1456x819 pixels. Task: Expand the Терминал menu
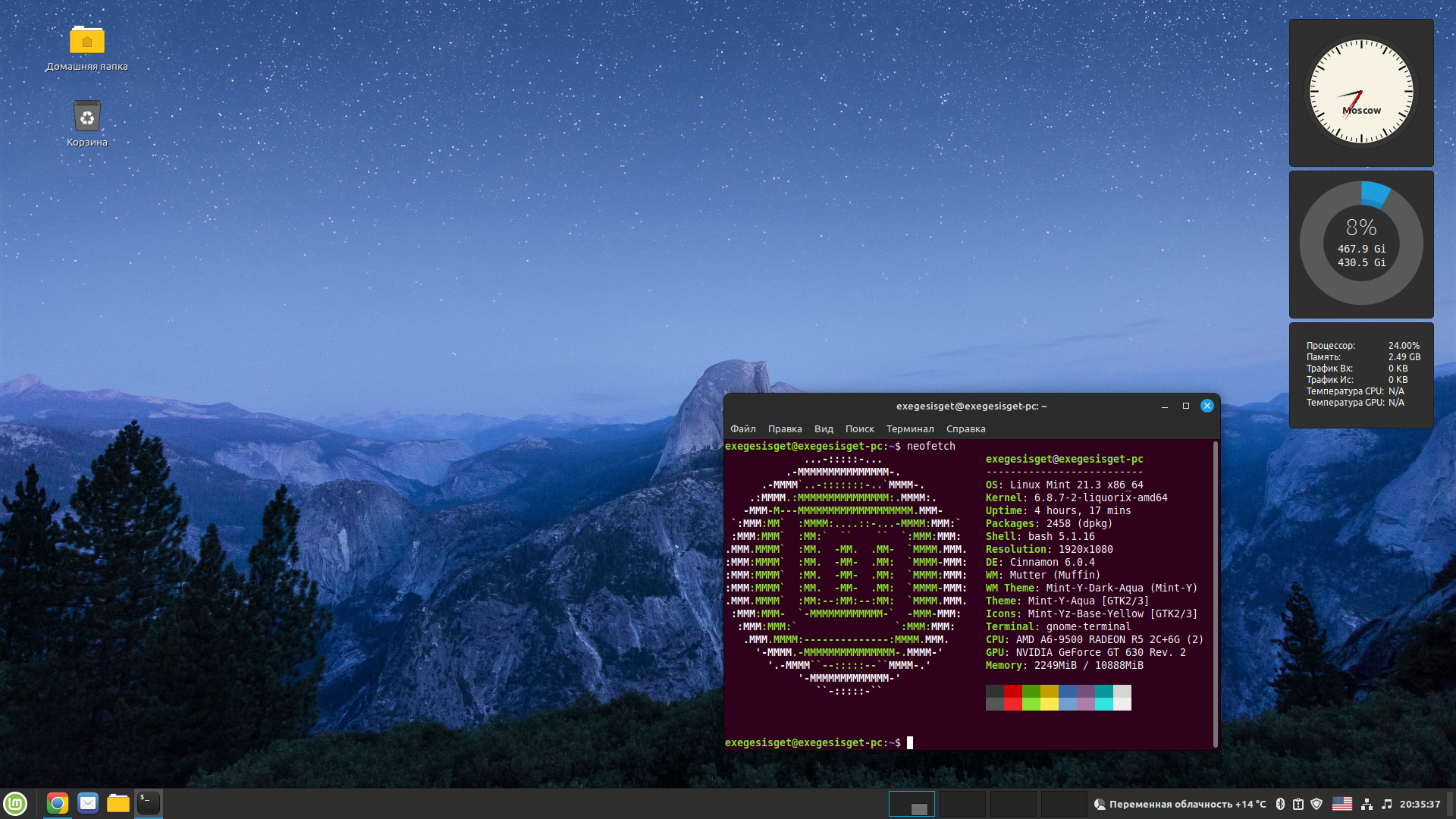pos(909,429)
